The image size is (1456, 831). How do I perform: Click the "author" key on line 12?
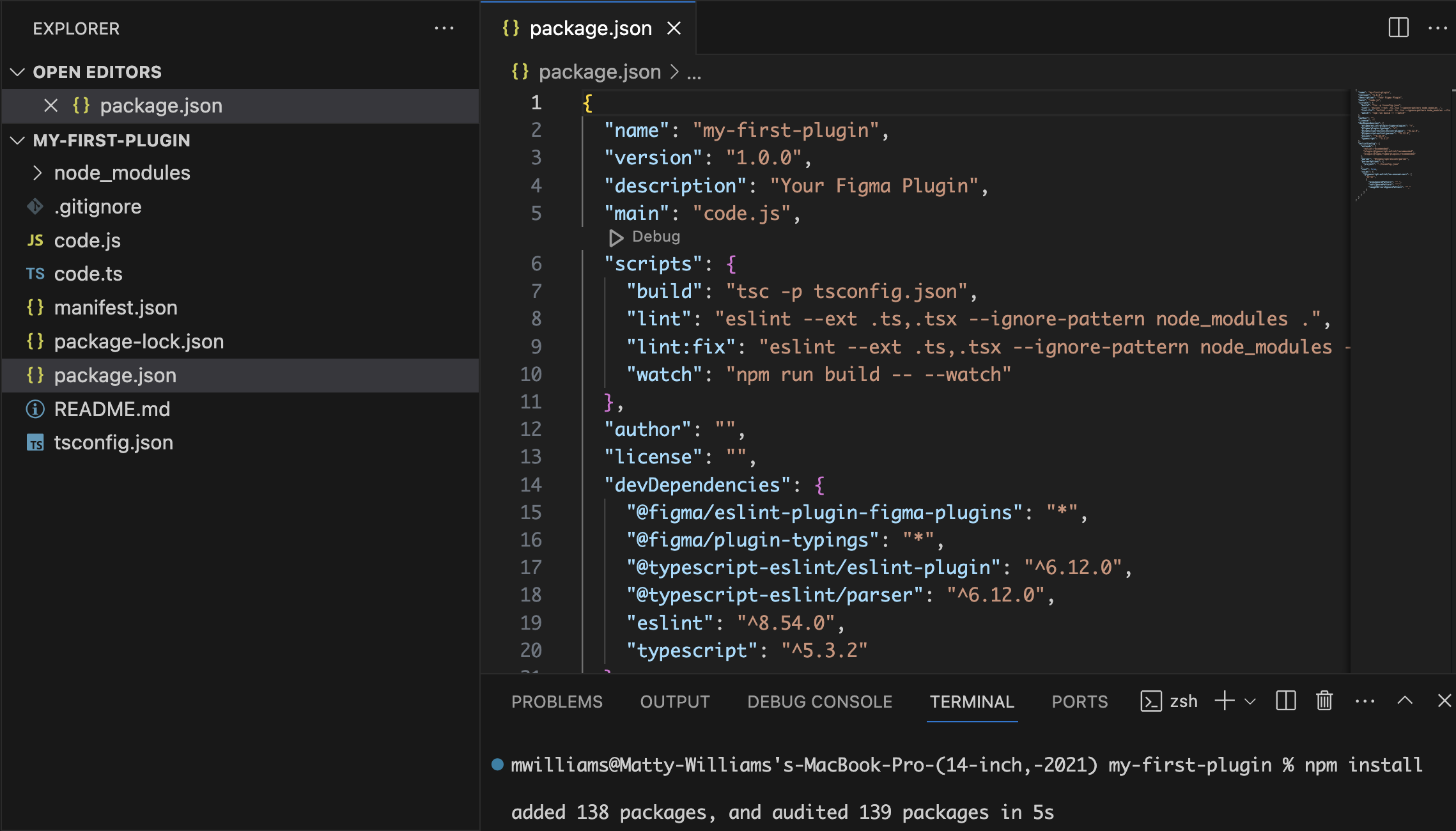pyautogui.click(x=647, y=430)
